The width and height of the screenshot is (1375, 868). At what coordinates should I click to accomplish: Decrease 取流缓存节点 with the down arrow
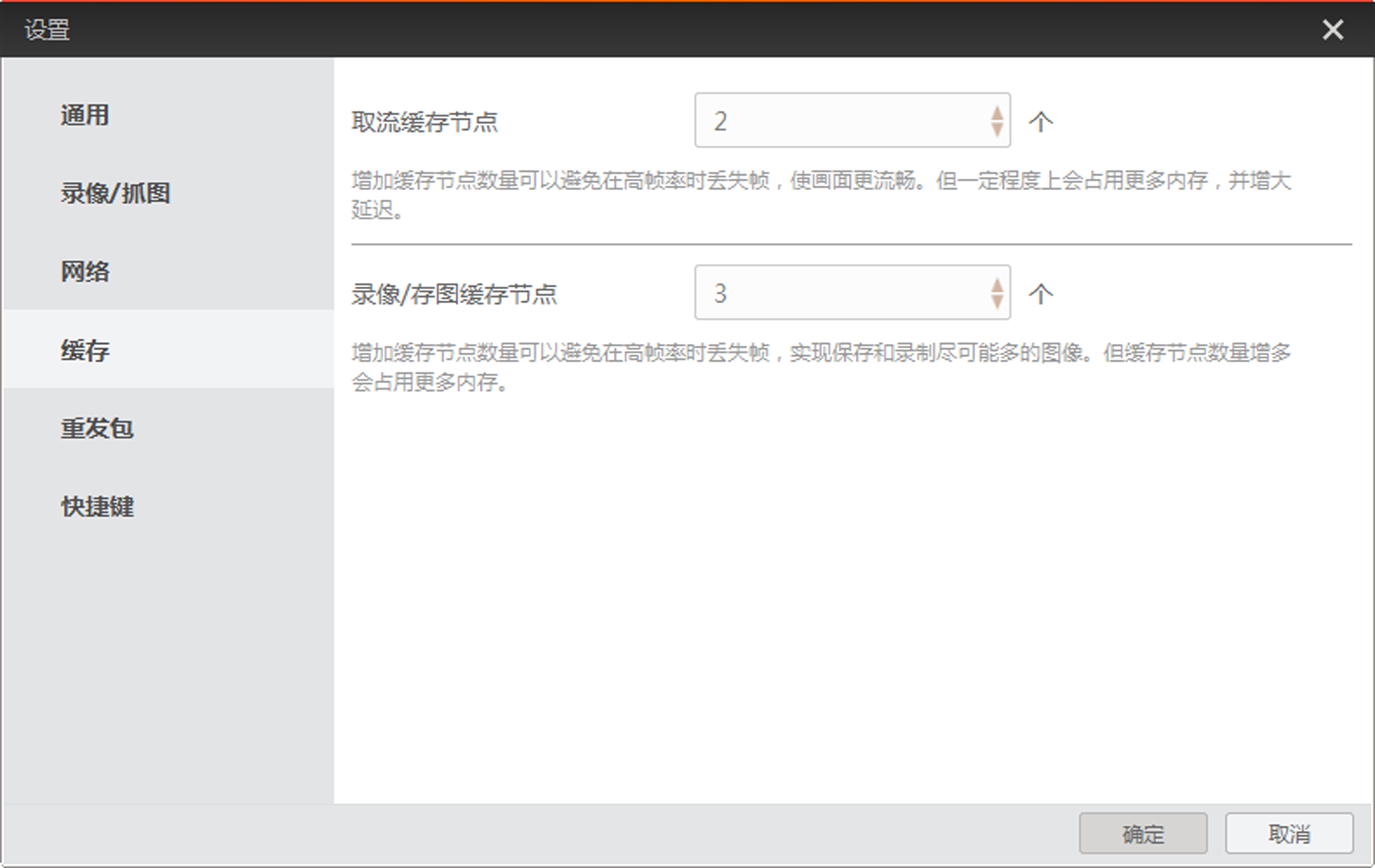[x=996, y=129]
